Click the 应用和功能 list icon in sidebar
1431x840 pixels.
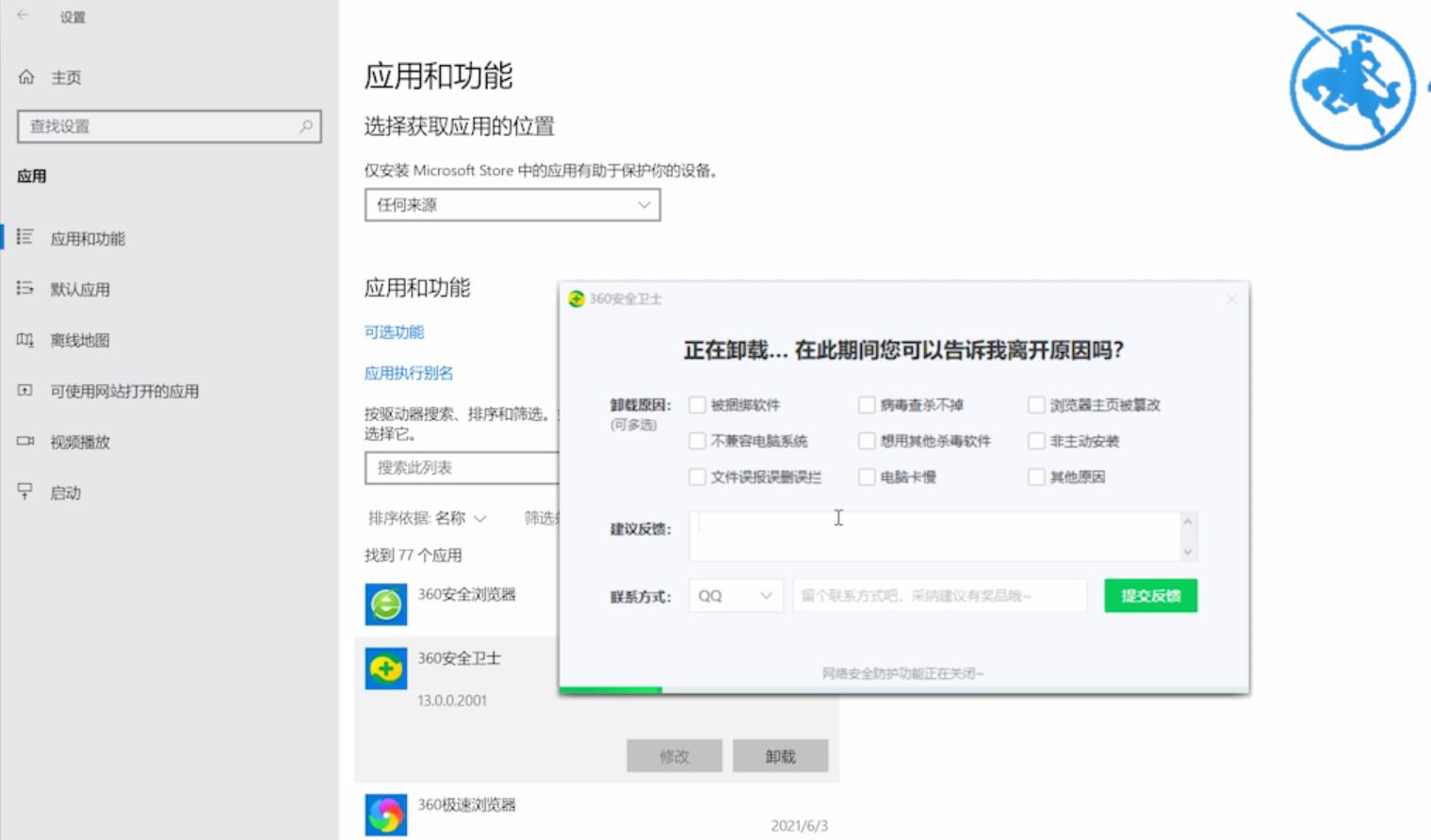pos(24,237)
